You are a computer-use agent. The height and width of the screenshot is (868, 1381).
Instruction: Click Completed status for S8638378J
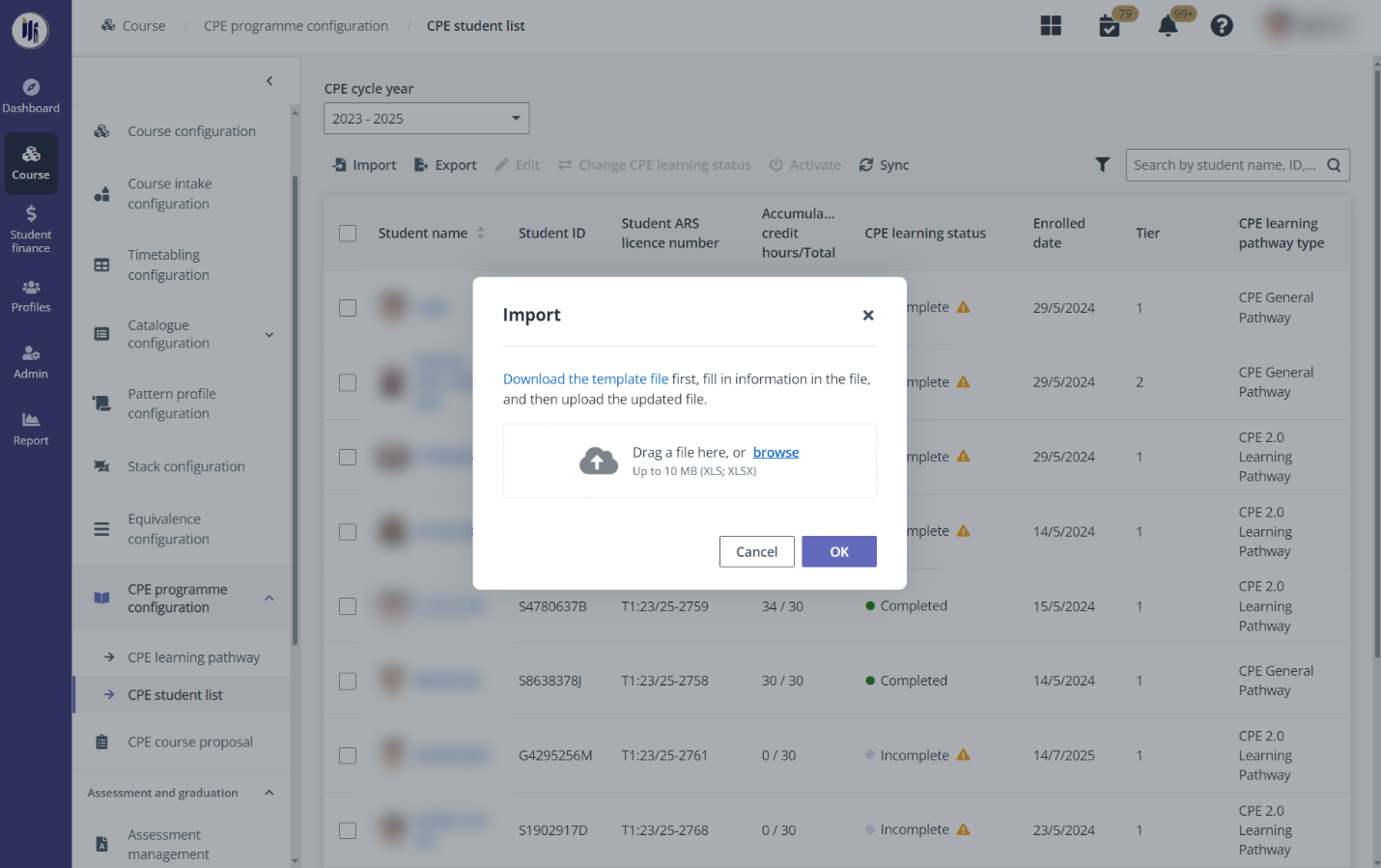point(906,681)
